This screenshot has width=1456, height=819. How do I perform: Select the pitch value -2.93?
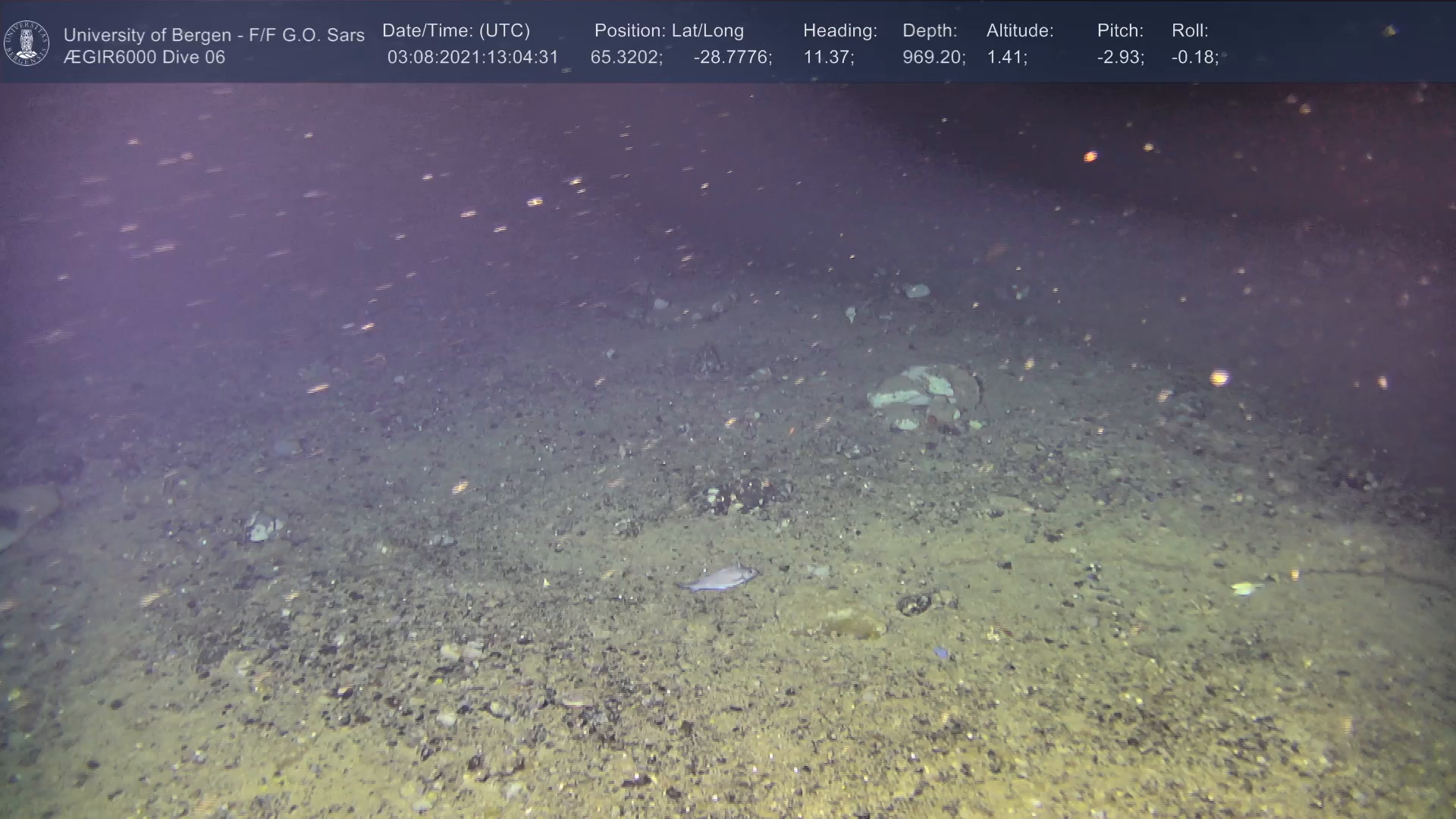[x=1120, y=58]
